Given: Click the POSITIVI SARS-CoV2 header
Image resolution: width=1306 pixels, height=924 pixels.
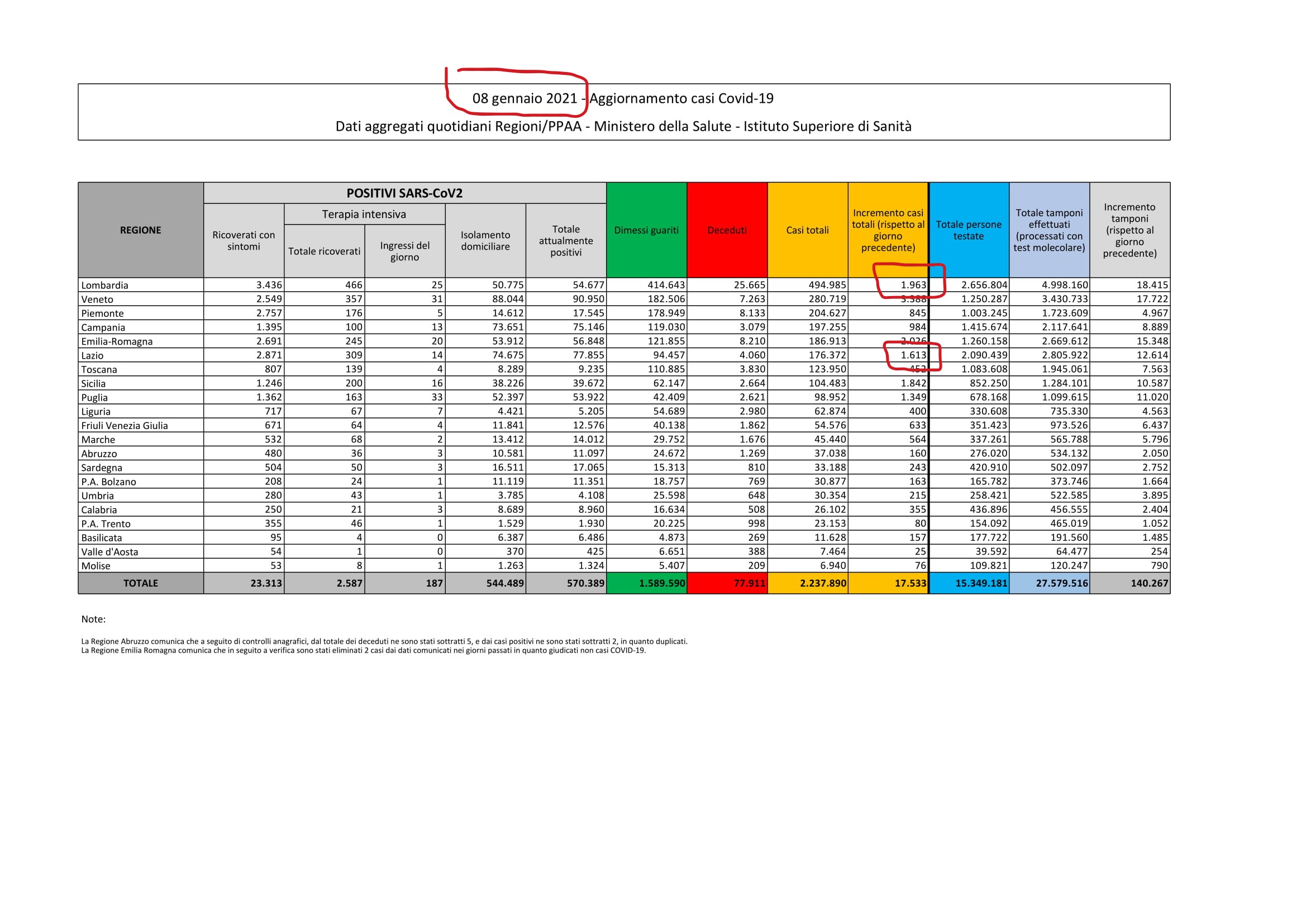Looking at the screenshot, I should click(x=404, y=193).
